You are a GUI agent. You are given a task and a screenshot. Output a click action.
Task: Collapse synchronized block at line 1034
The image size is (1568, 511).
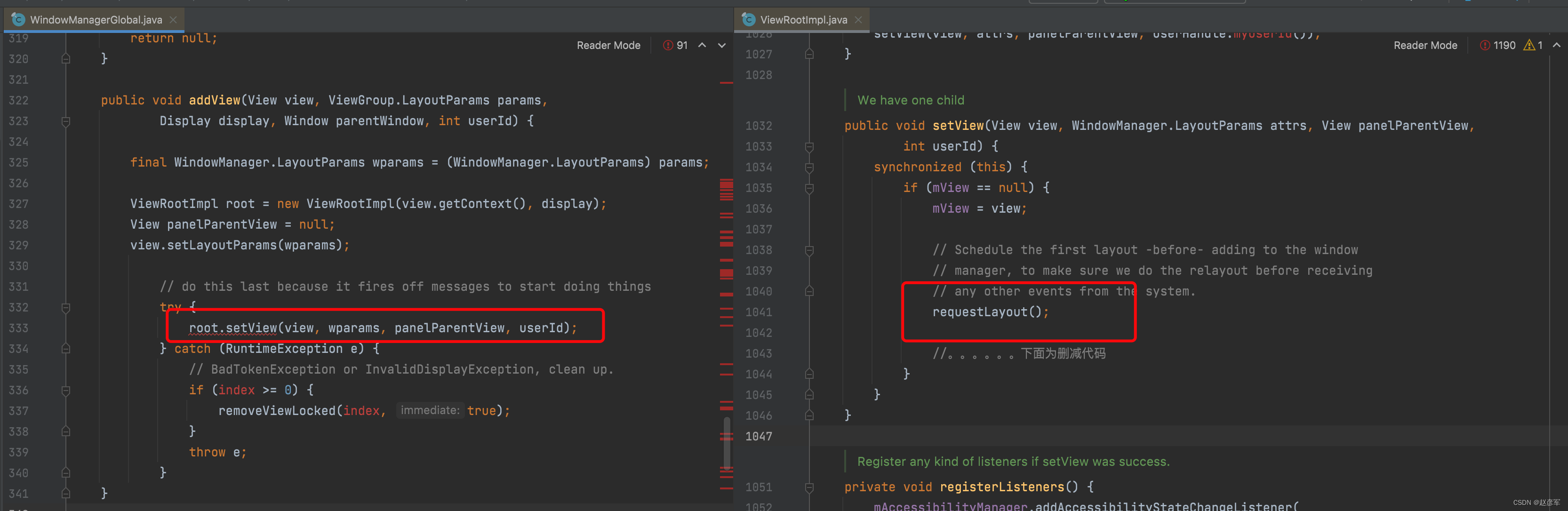pyautogui.click(x=809, y=168)
